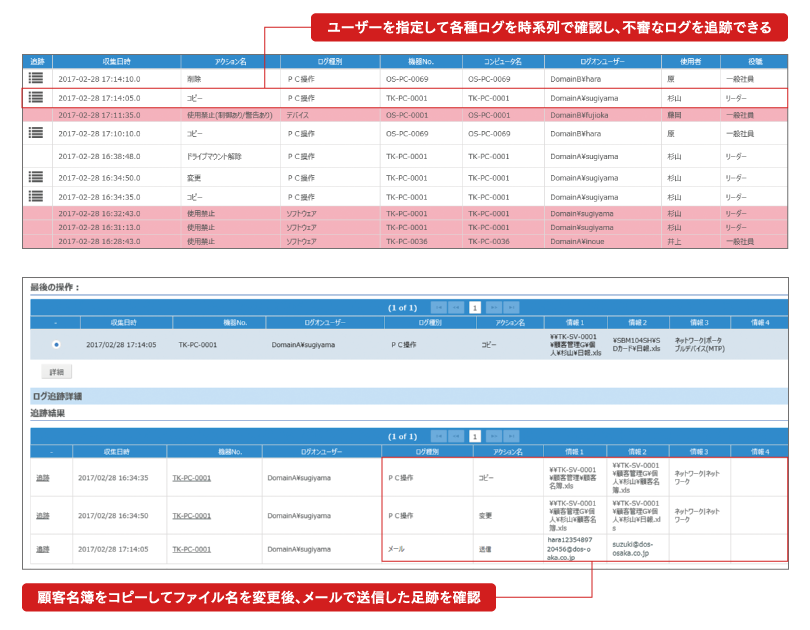Select the 藤岡 row 一般社員 role cell
810x630 pixels.
coord(755,115)
